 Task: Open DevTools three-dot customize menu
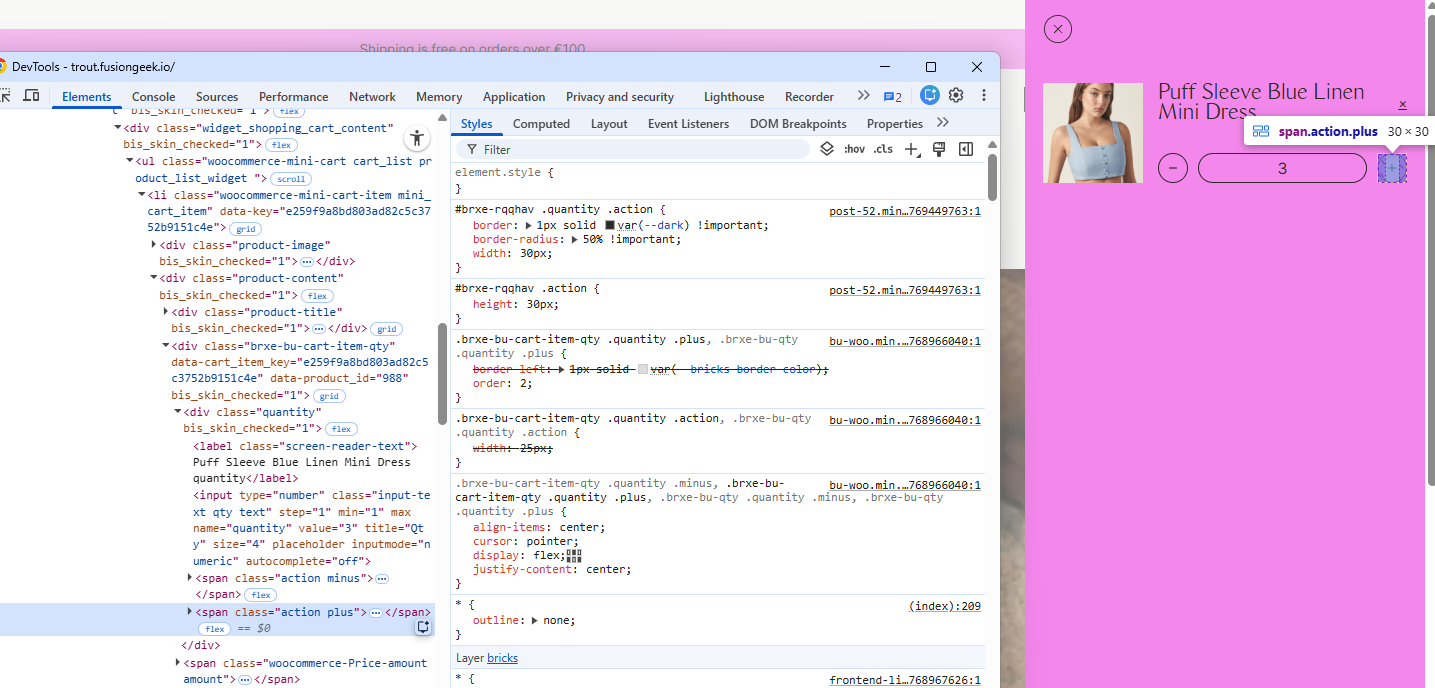(x=984, y=96)
